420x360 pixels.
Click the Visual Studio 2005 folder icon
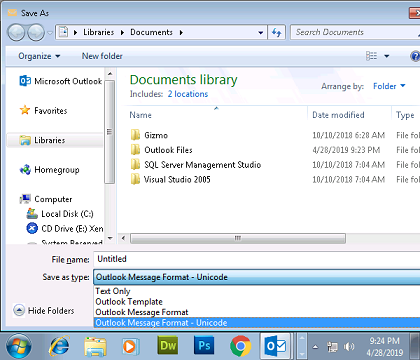135,179
